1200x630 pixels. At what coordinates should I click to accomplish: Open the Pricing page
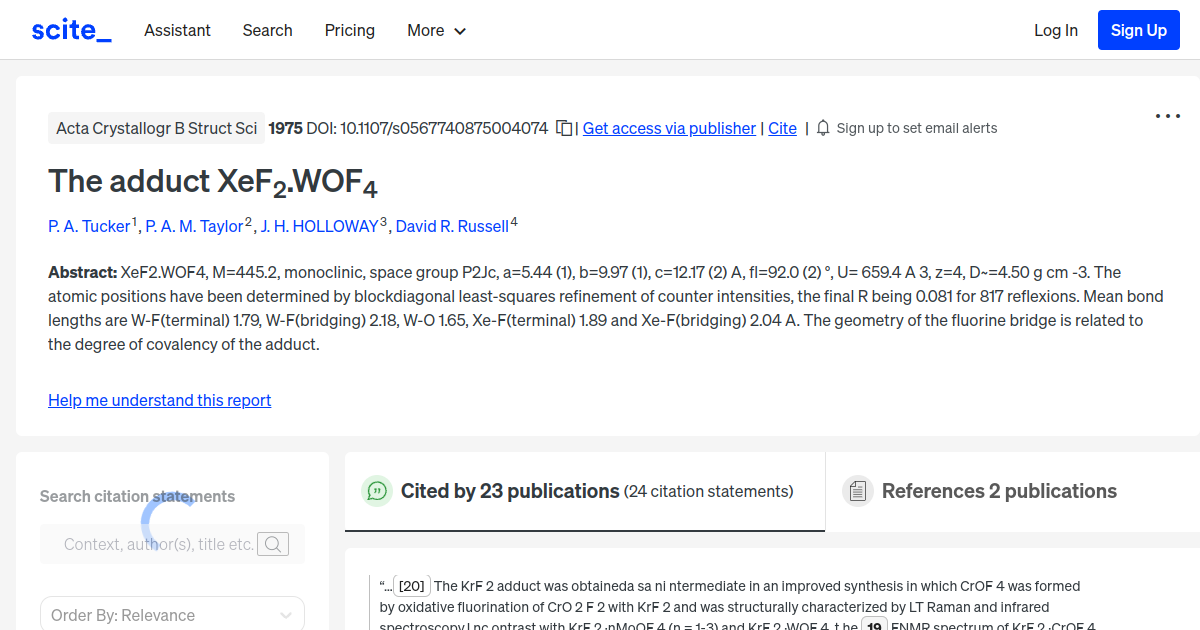tap(349, 30)
